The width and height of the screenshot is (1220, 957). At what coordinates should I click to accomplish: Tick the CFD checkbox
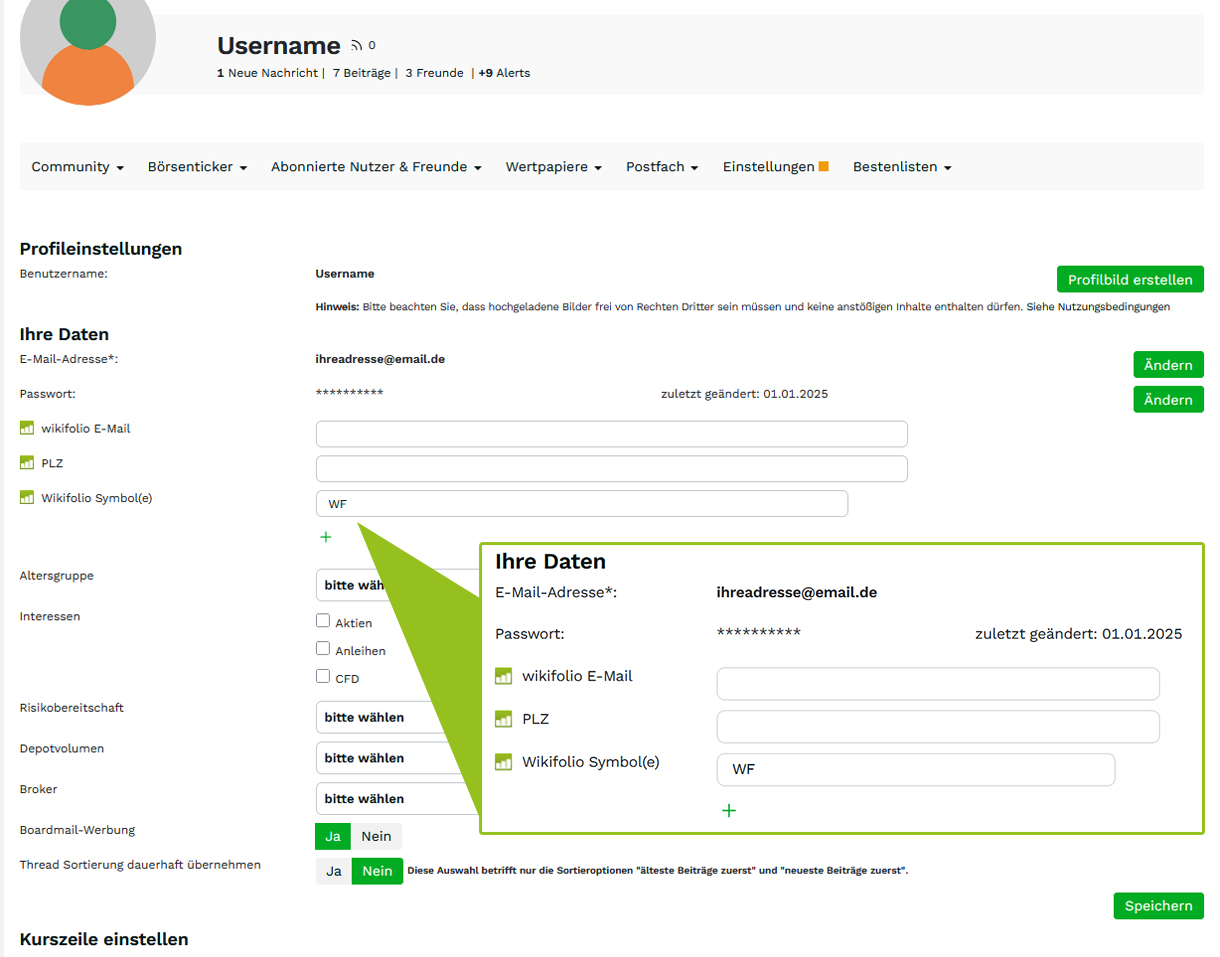click(323, 677)
